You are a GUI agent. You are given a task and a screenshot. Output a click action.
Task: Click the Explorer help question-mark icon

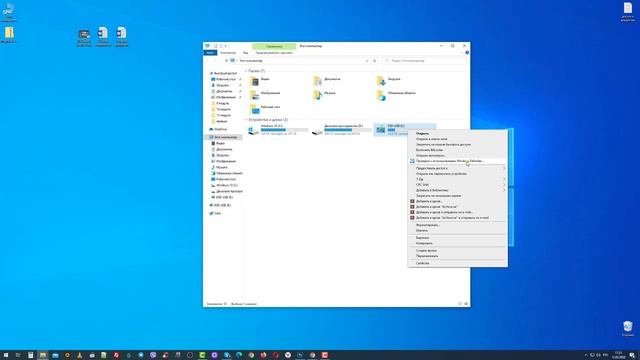(x=467, y=53)
